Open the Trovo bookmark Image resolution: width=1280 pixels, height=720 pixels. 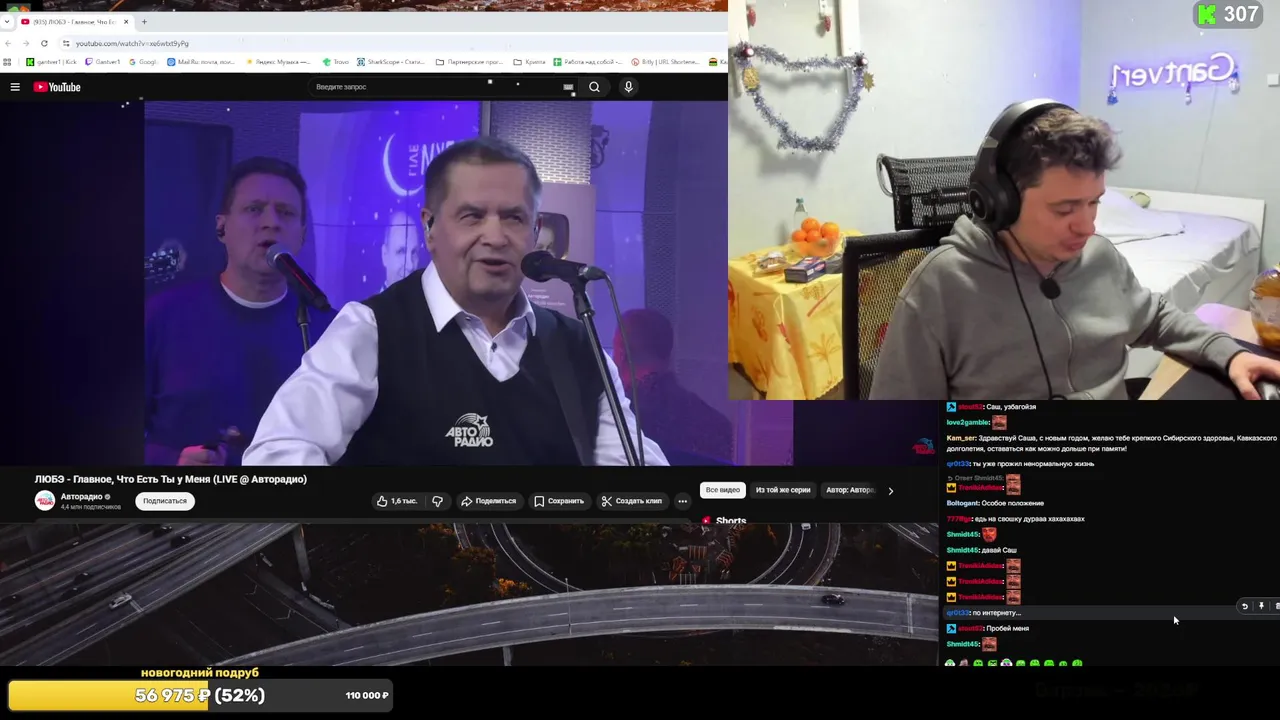336,62
